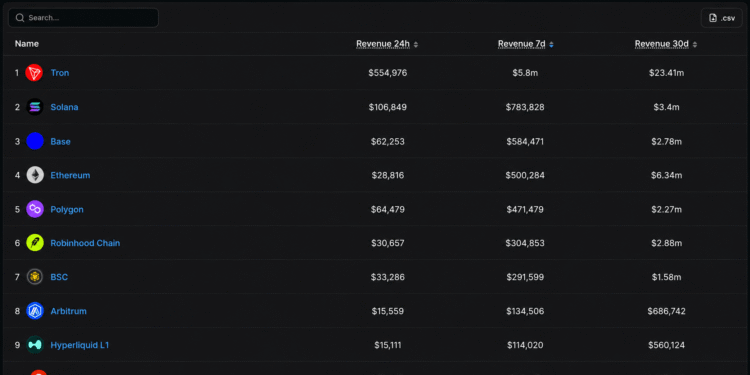The image size is (750, 375).
Task: Click the BSC chain logo icon
Action: point(34,277)
